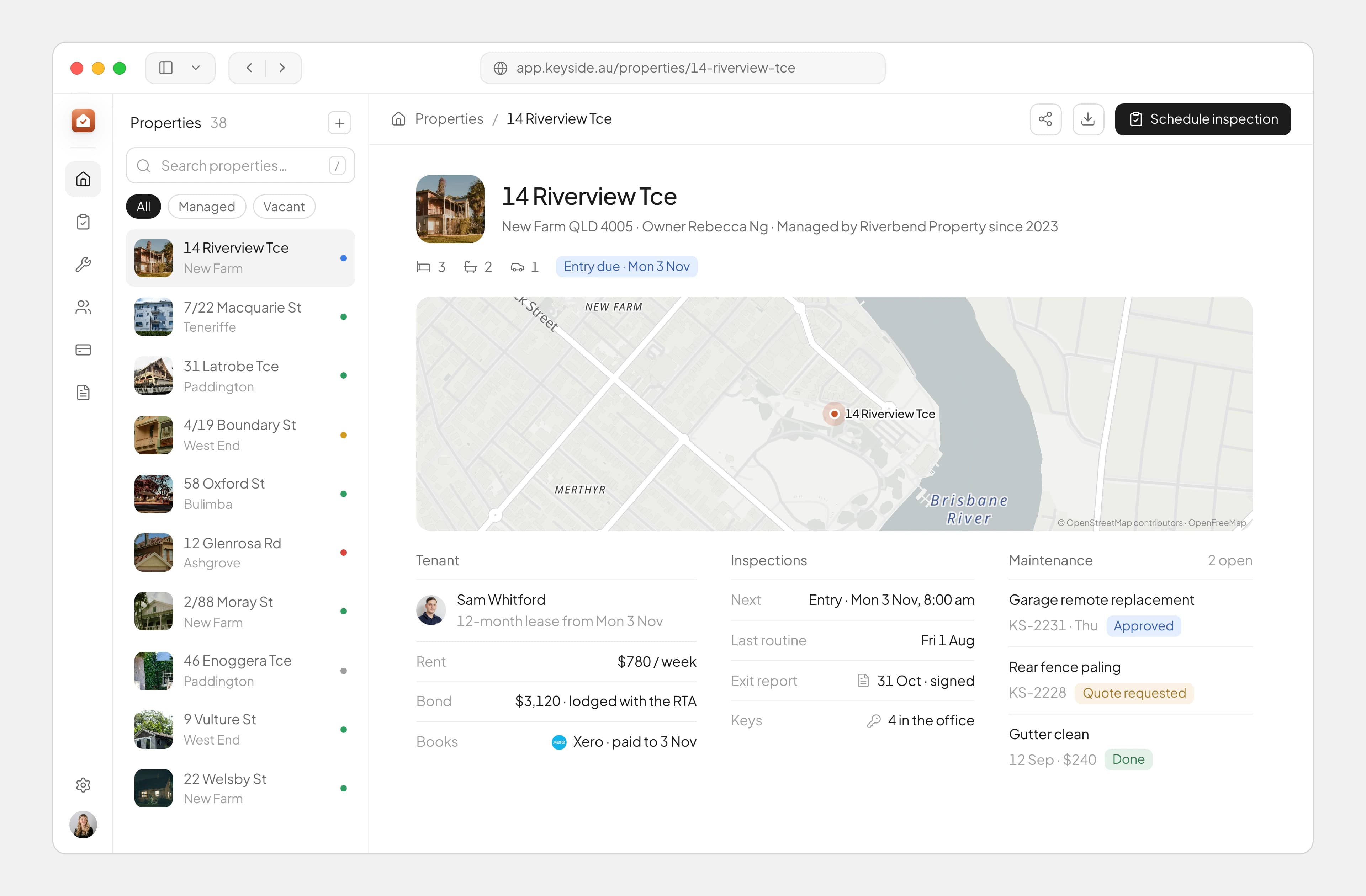Click the 14 Riverview Tce map pin
Image resolution: width=1366 pixels, height=896 pixels.
tap(834, 414)
